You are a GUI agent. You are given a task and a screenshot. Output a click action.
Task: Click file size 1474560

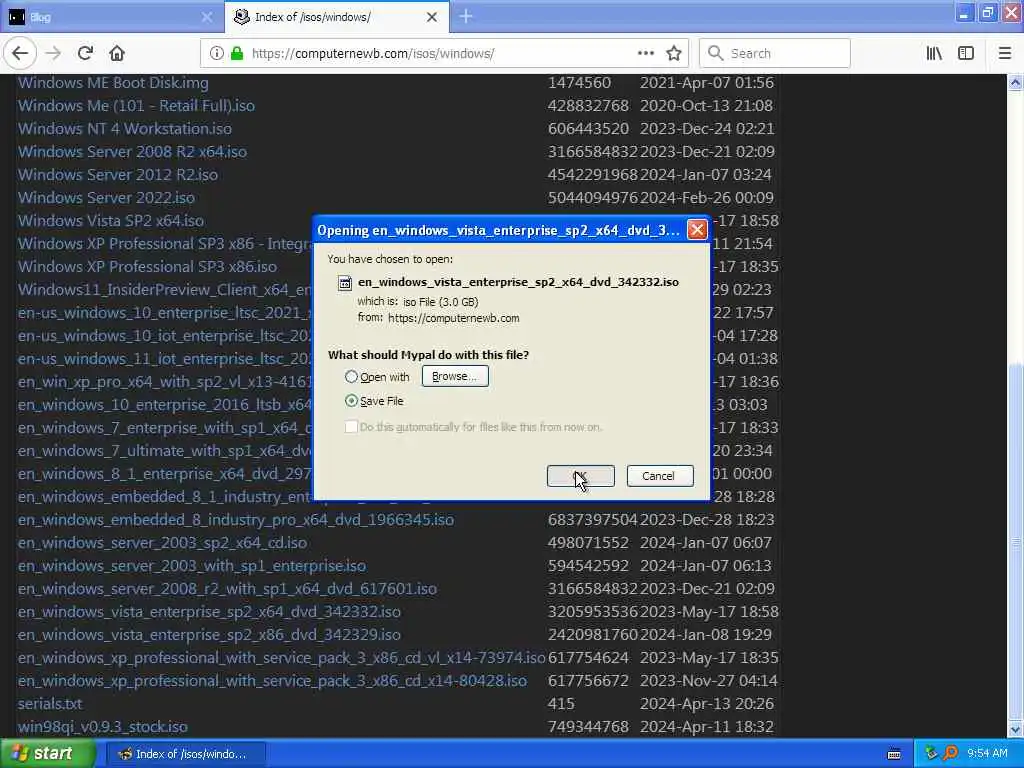579,83
